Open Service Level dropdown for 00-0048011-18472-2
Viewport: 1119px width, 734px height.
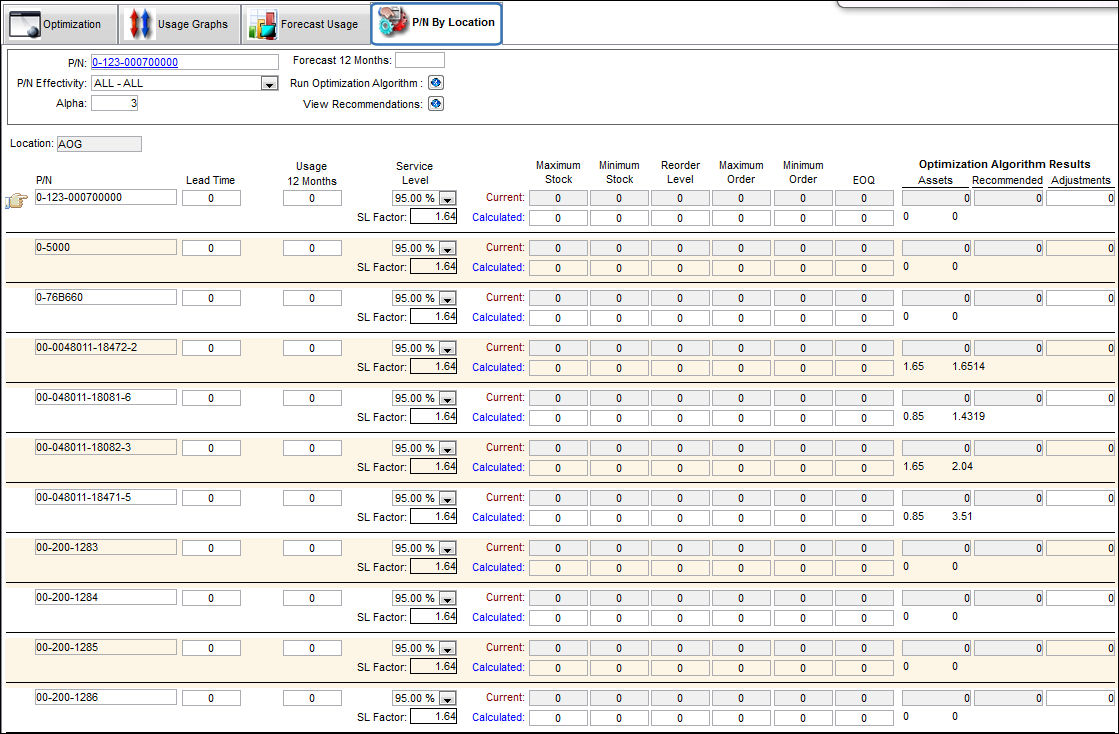pos(447,348)
